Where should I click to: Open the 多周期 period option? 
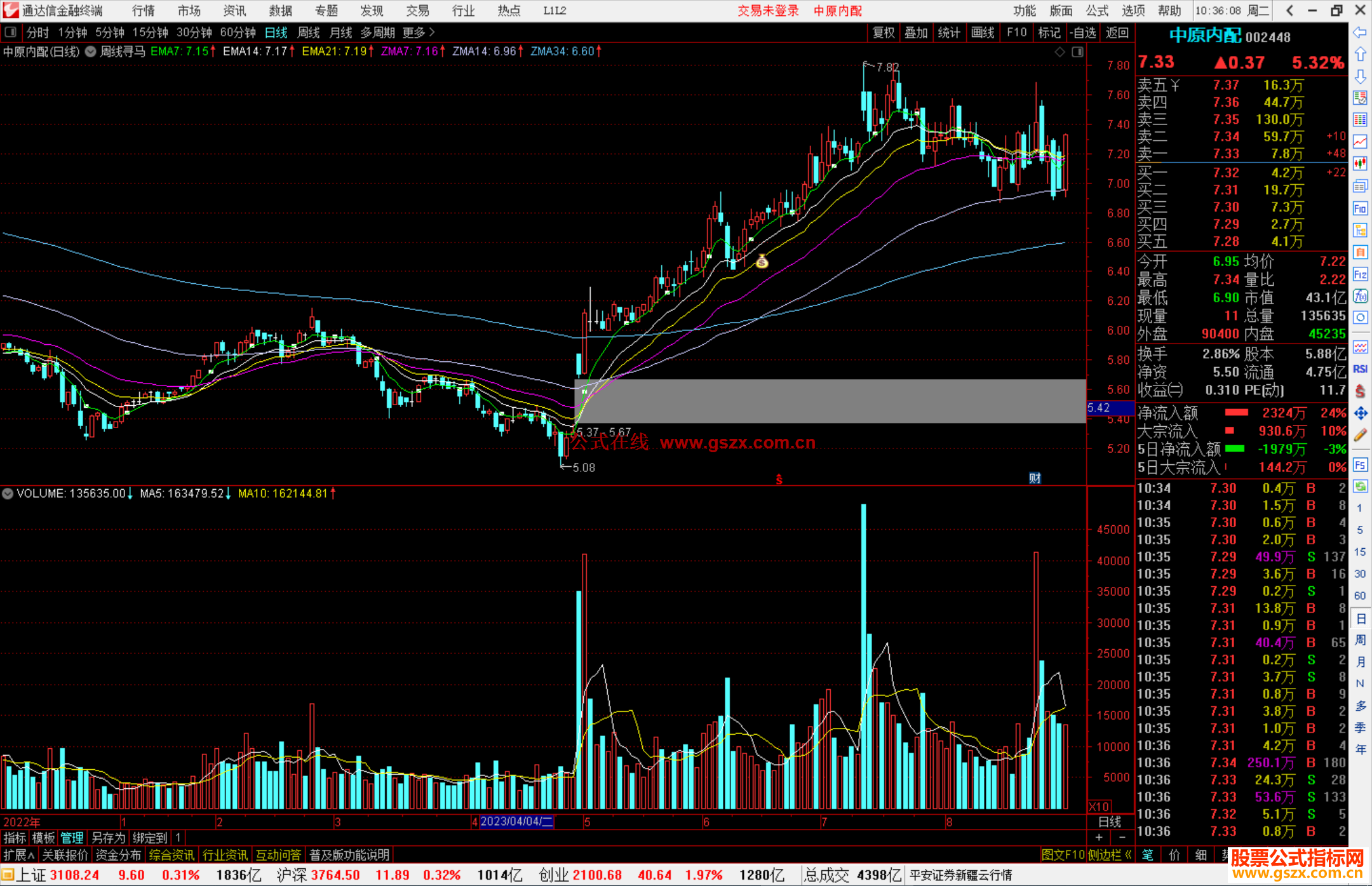tap(377, 32)
